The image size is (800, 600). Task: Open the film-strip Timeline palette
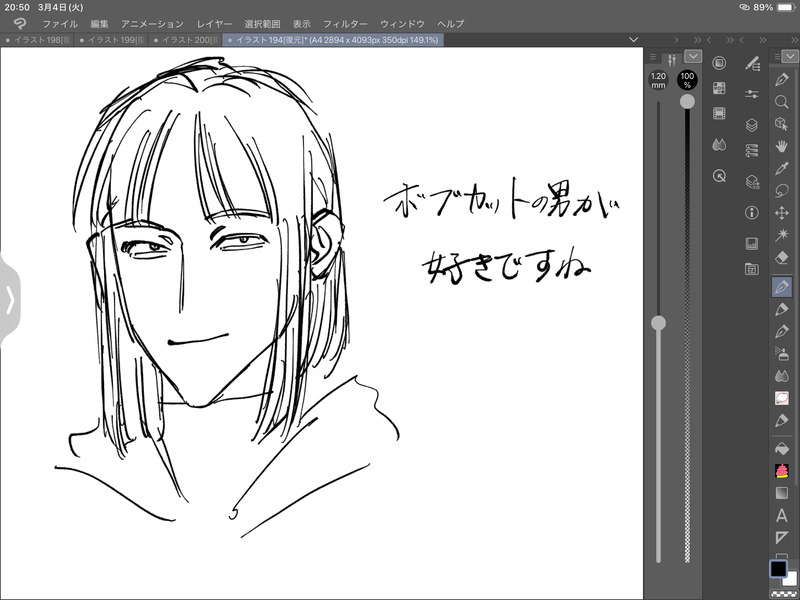point(719,113)
